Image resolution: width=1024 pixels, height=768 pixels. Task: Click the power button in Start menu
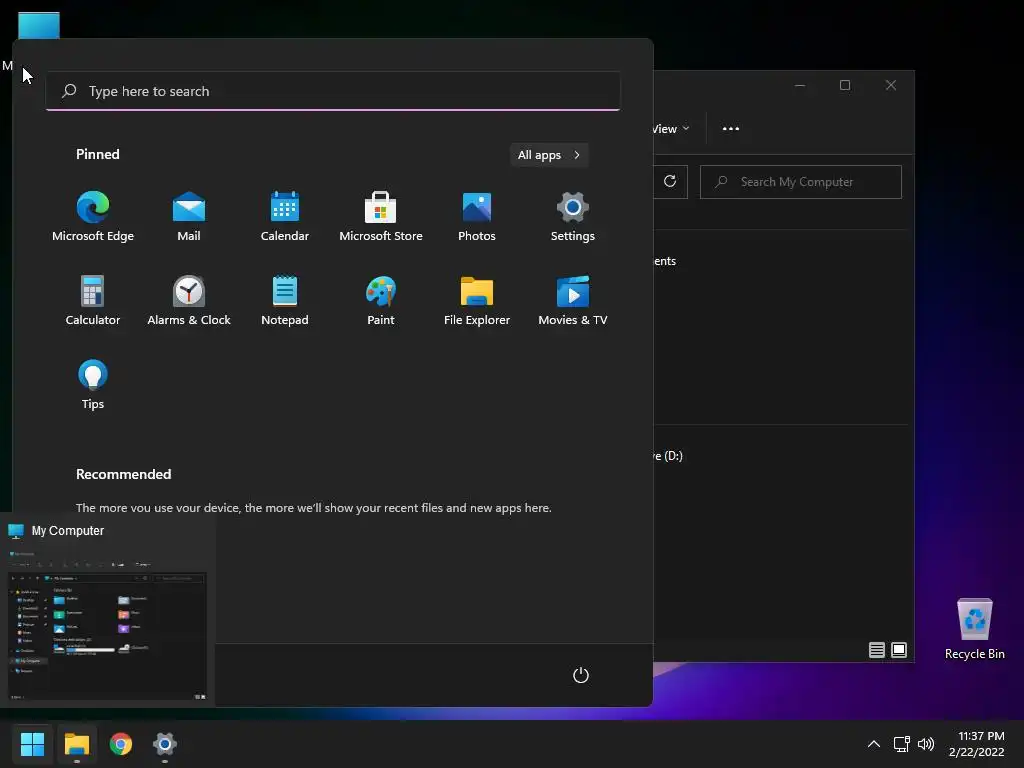click(581, 675)
